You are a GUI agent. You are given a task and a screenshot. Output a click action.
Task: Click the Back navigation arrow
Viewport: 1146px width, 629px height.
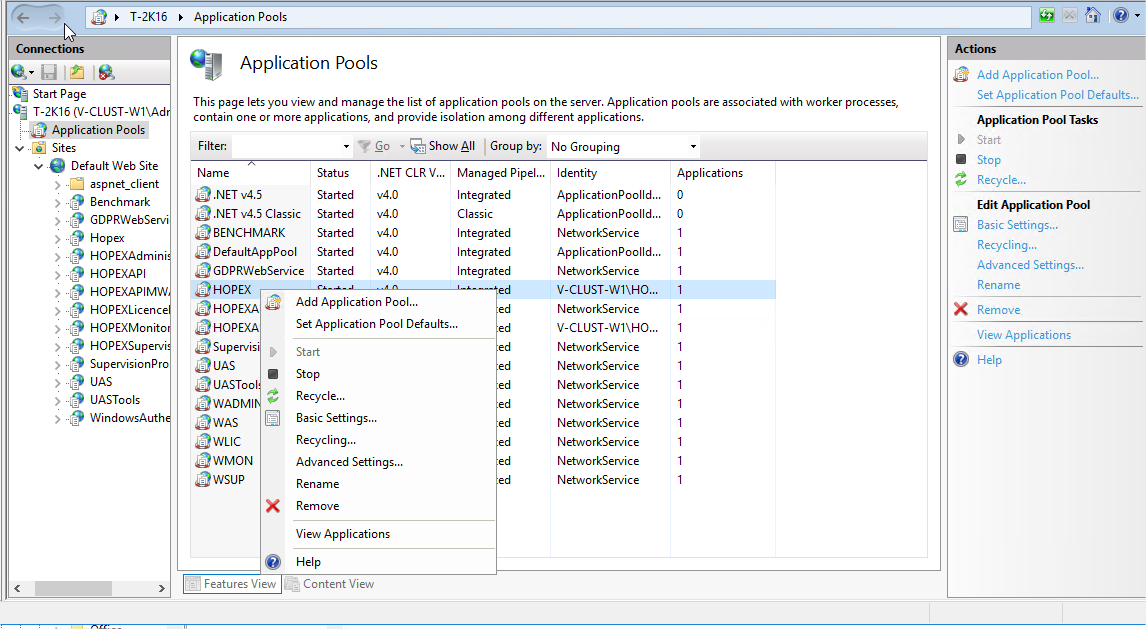pos(23,17)
